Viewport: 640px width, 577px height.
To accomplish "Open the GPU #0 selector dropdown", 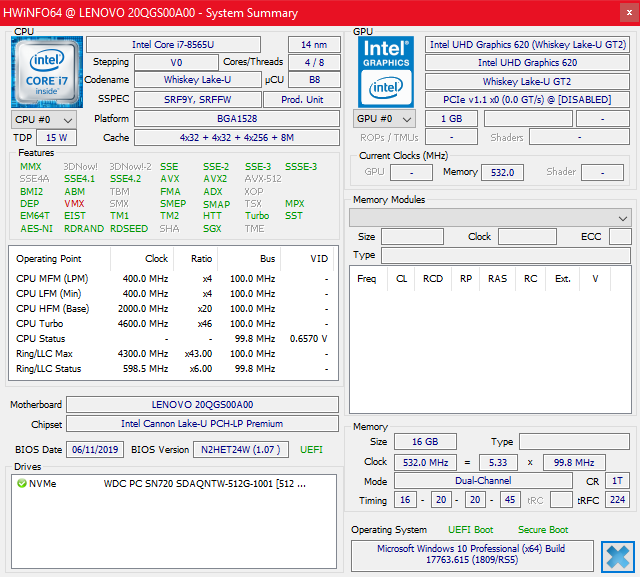I will 385,119.
